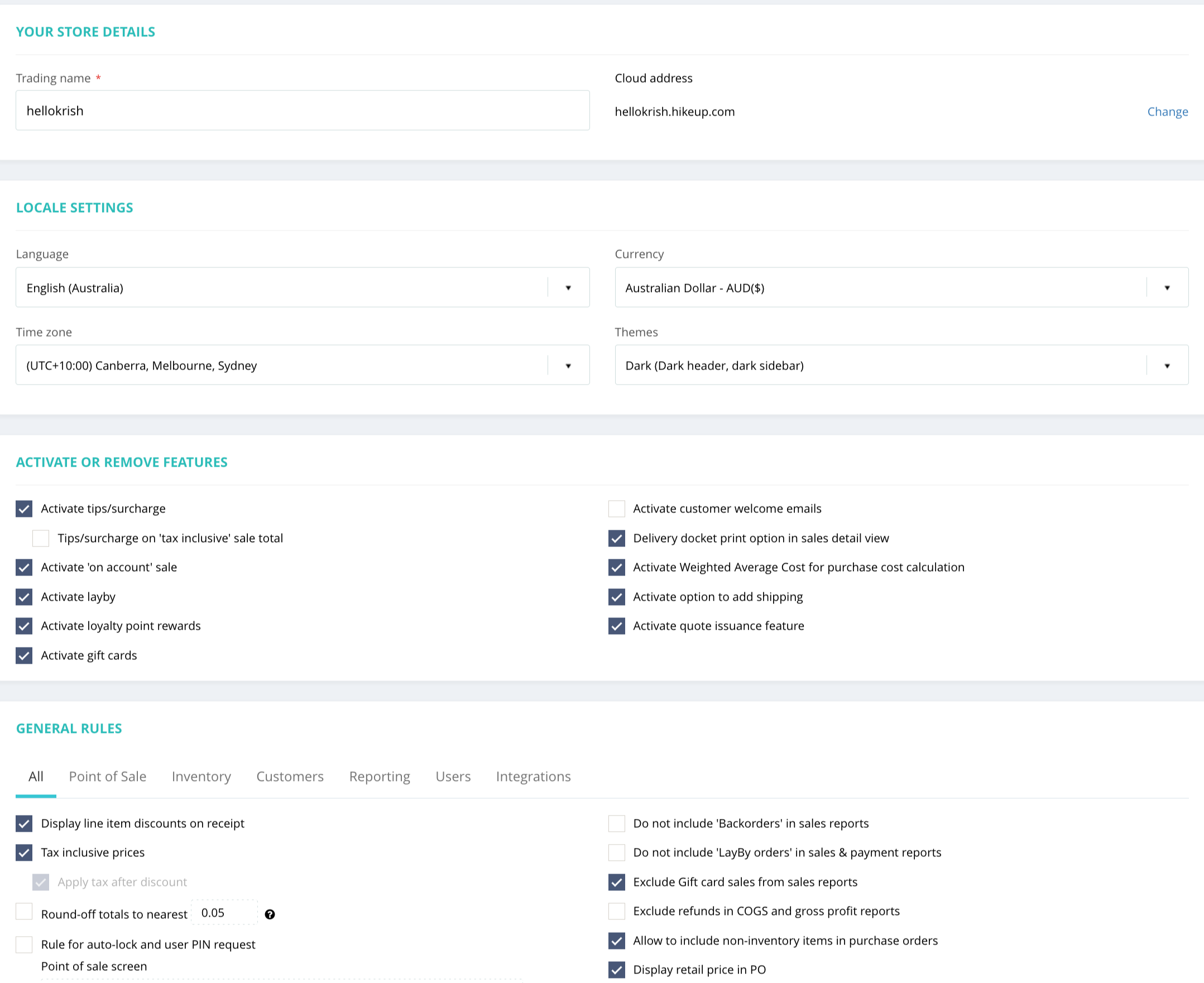Select the Integrations tab
Image resolution: width=1204 pixels, height=983 pixels.
tap(533, 776)
